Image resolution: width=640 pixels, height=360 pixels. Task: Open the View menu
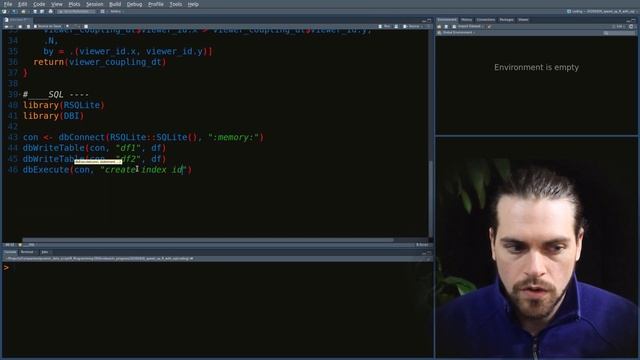coord(57,4)
